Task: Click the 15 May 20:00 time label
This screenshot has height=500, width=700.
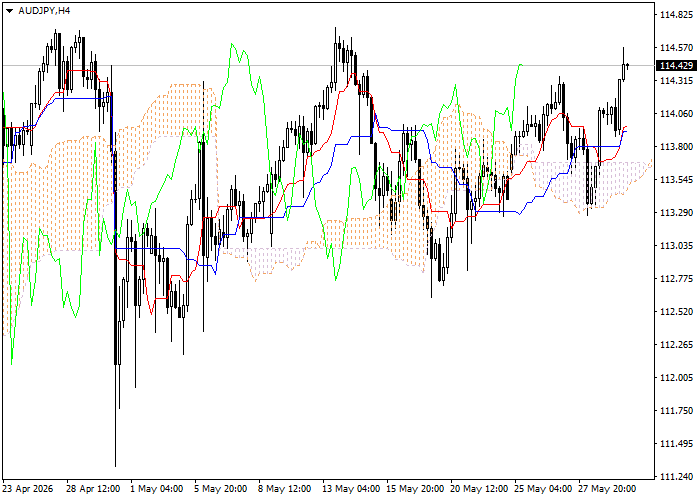Action: [416, 489]
